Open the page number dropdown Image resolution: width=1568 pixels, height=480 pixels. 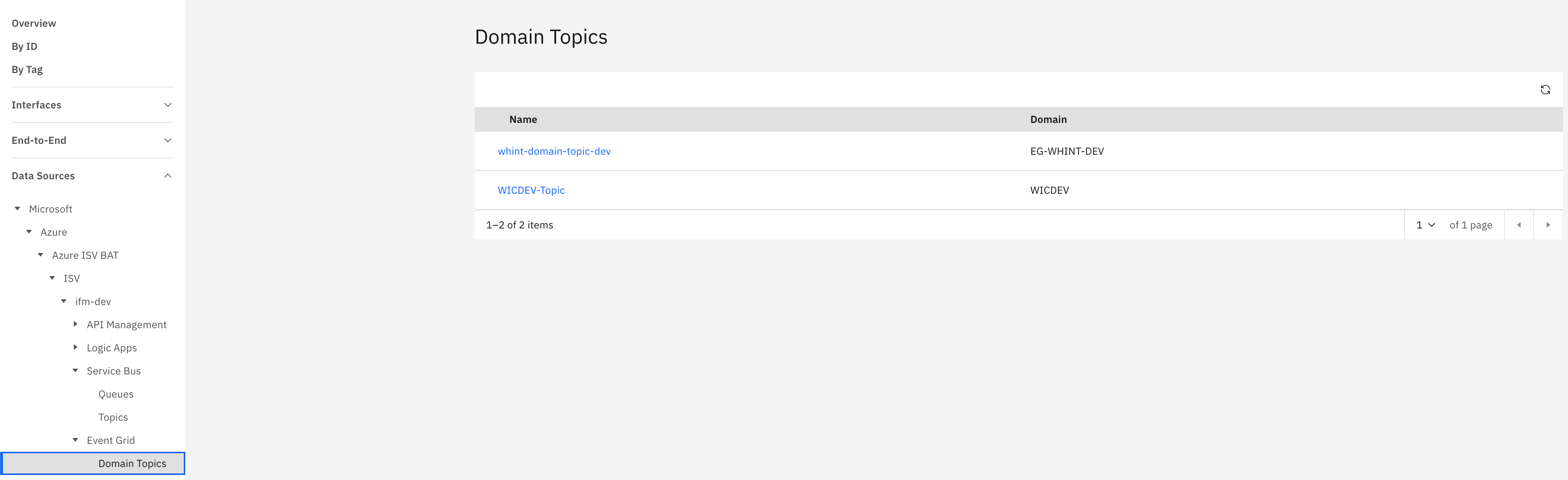pos(1425,225)
